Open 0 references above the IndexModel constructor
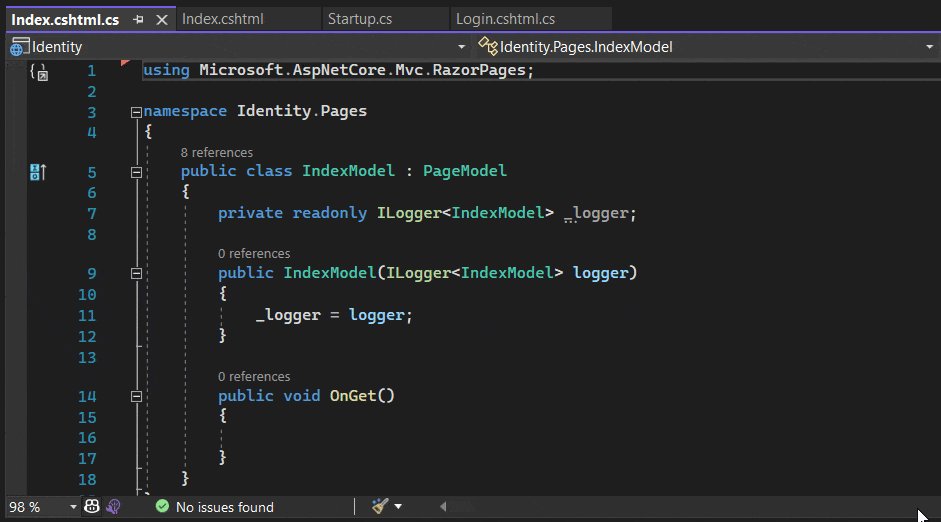The image size is (941, 522). [254, 253]
